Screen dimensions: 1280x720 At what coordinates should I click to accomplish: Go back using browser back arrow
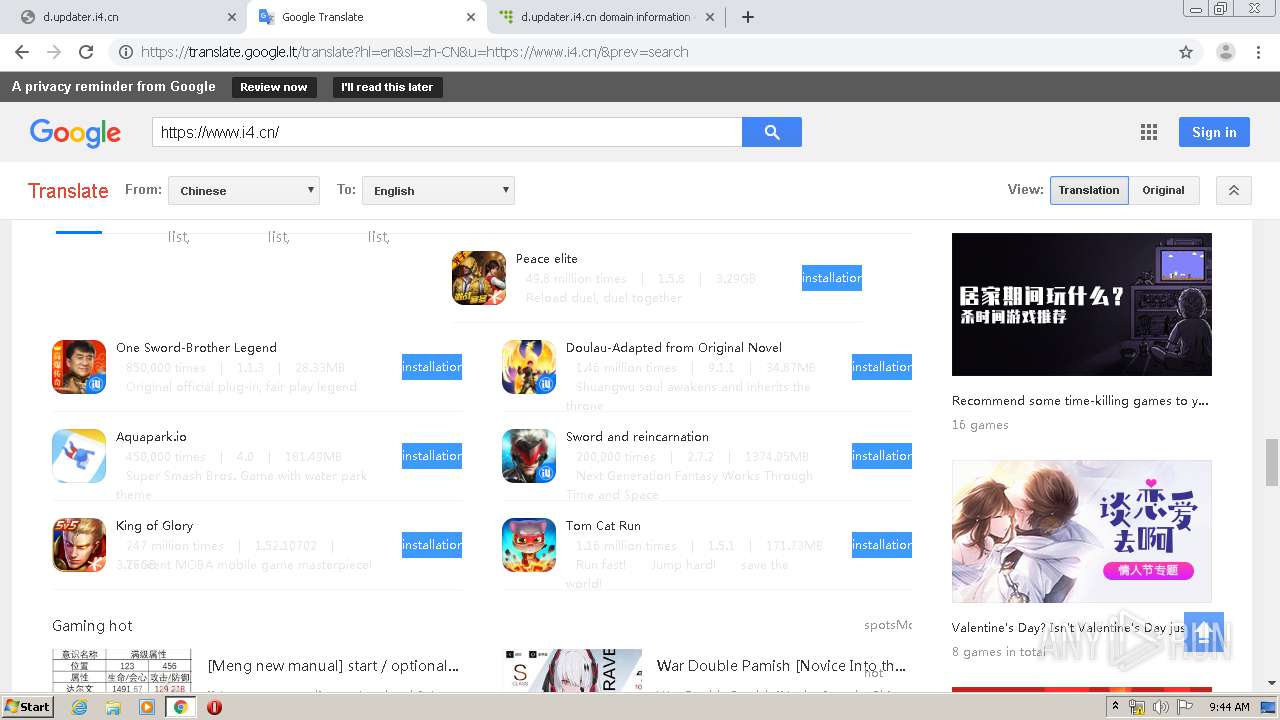22,52
